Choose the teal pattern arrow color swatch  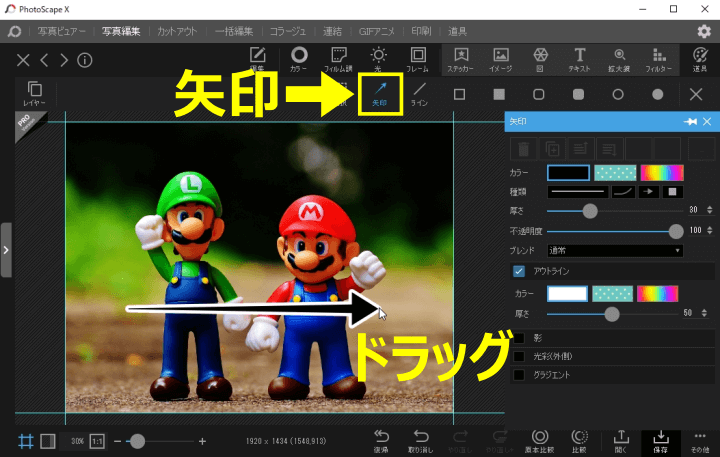(x=615, y=173)
